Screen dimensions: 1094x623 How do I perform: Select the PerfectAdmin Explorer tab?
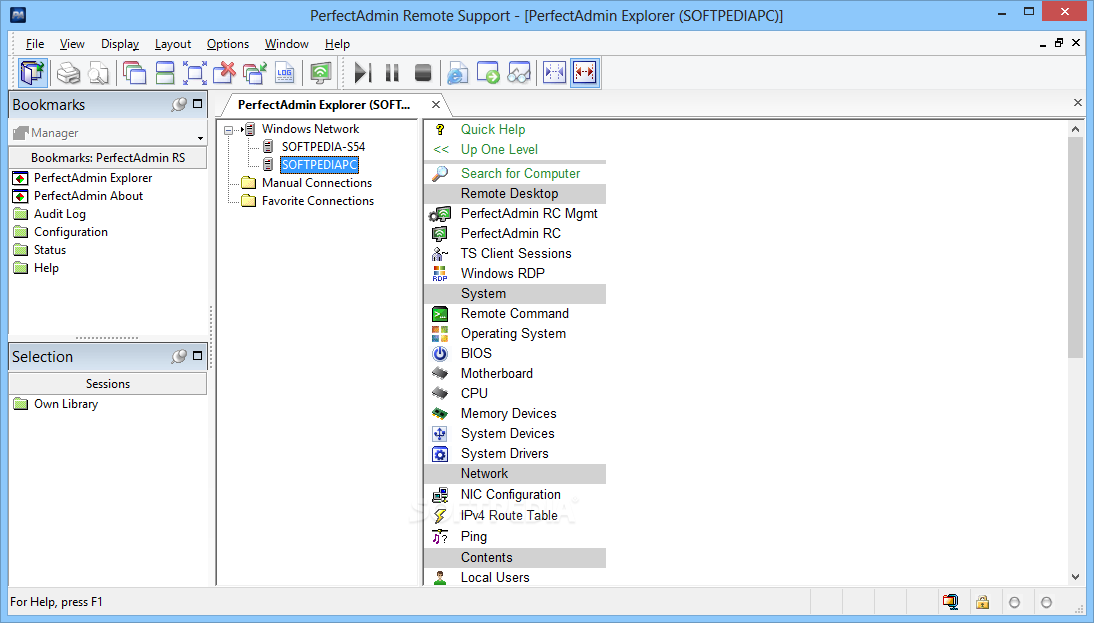[x=324, y=105]
